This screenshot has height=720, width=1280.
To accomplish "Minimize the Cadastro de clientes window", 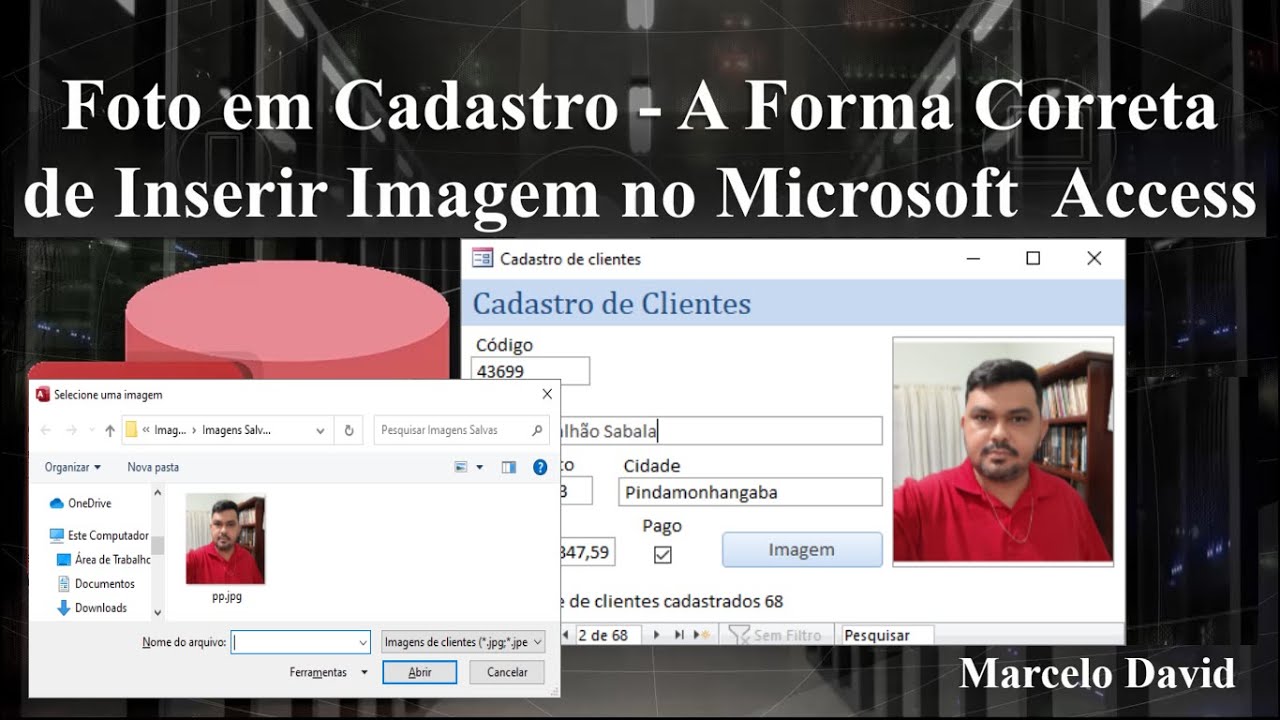I will tap(973, 259).
